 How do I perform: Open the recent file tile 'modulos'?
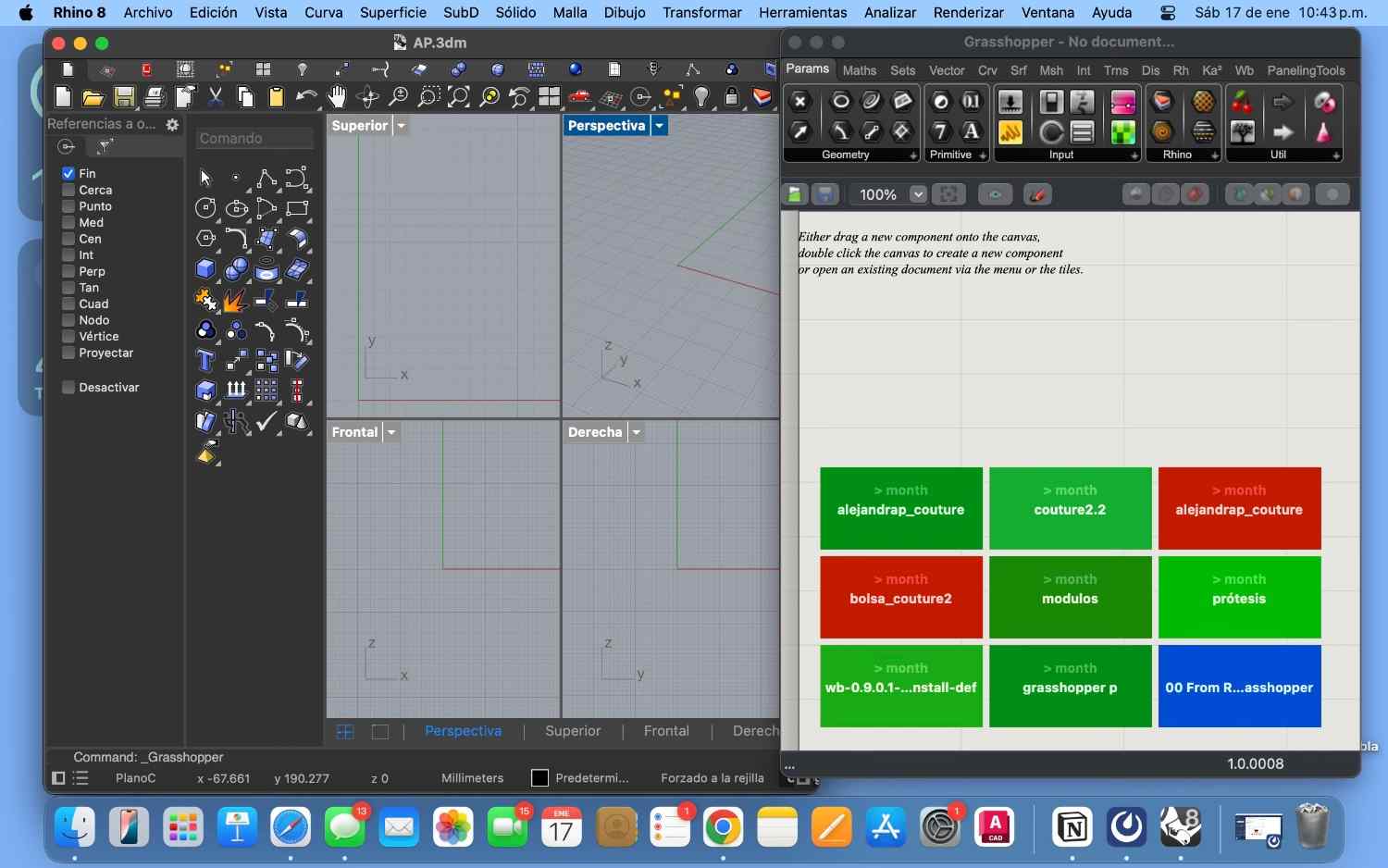click(1070, 597)
